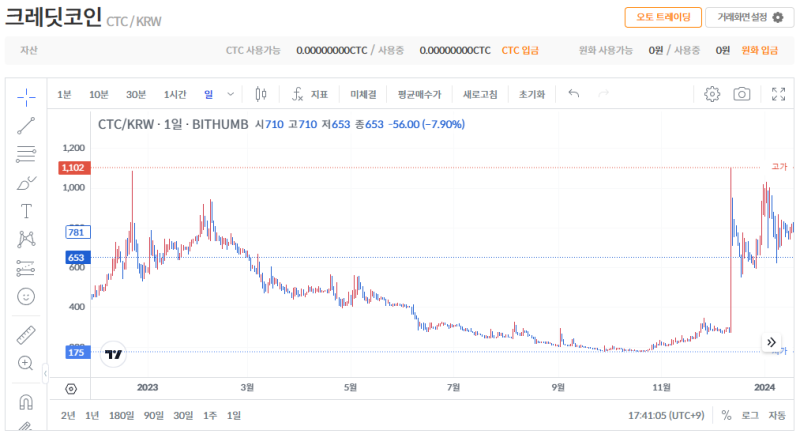Set the range to 2년
The width and height of the screenshot is (800, 434).
point(68,416)
